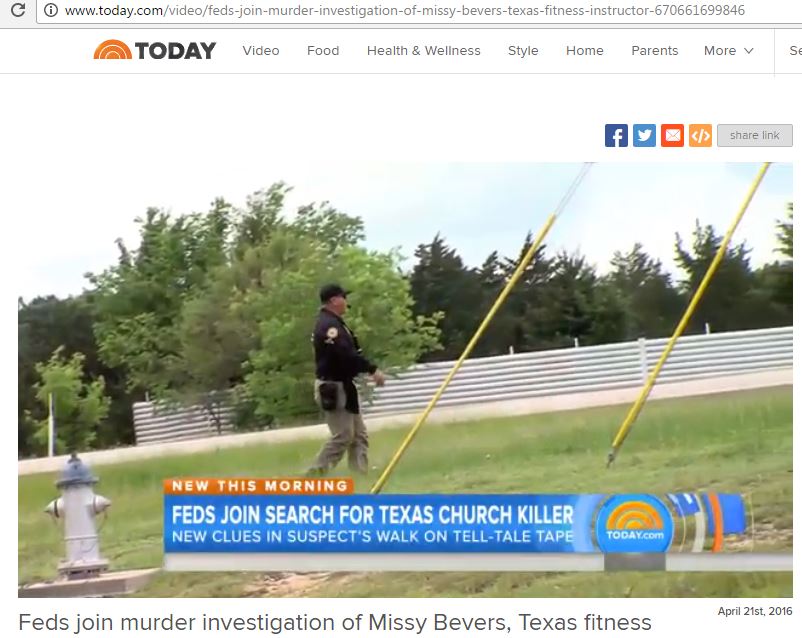
Task: Play the Texas church killer video
Action: 405,380
